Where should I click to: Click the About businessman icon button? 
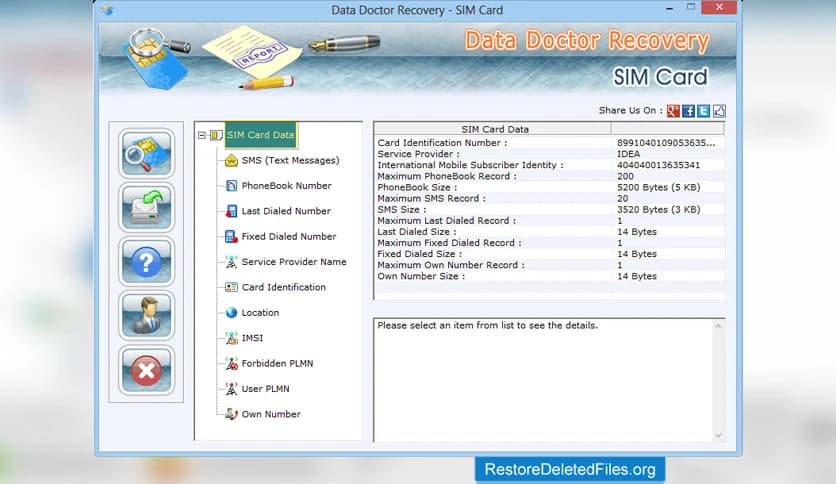click(146, 316)
